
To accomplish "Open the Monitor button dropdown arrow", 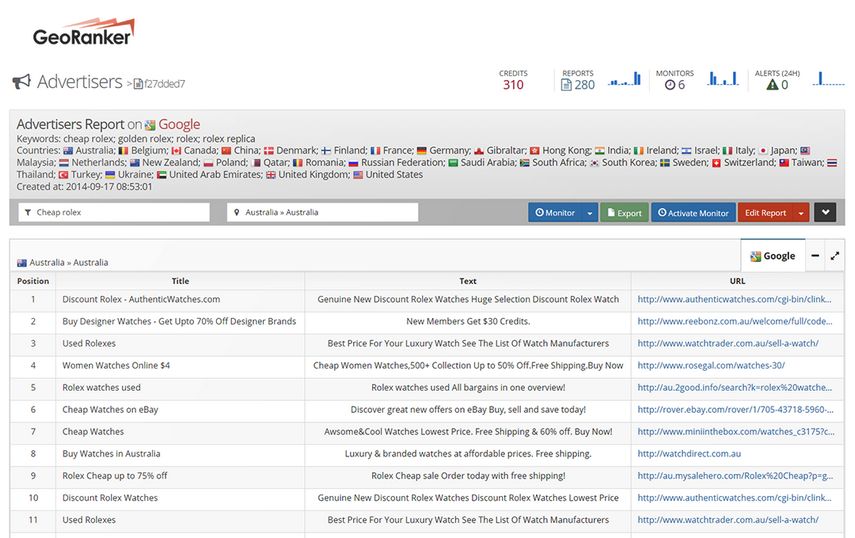I will [590, 213].
